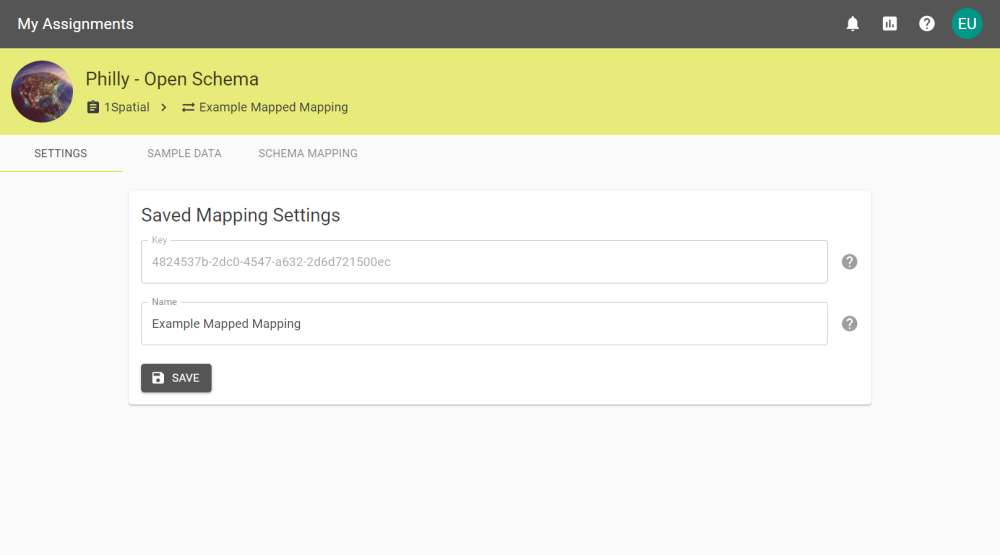Screen dimensions: 1000x555
Task: Click the help icon beside the Name field
Action: click(849, 323)
